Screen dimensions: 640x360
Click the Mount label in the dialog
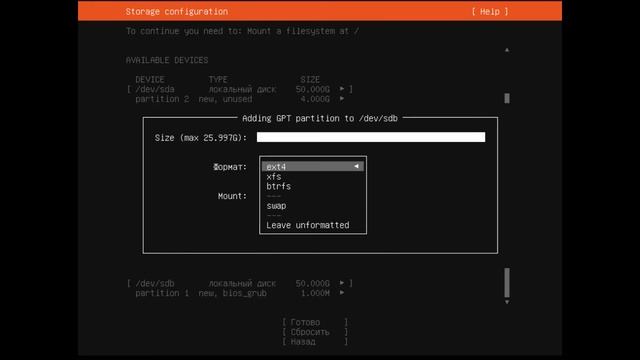point(232,196)
